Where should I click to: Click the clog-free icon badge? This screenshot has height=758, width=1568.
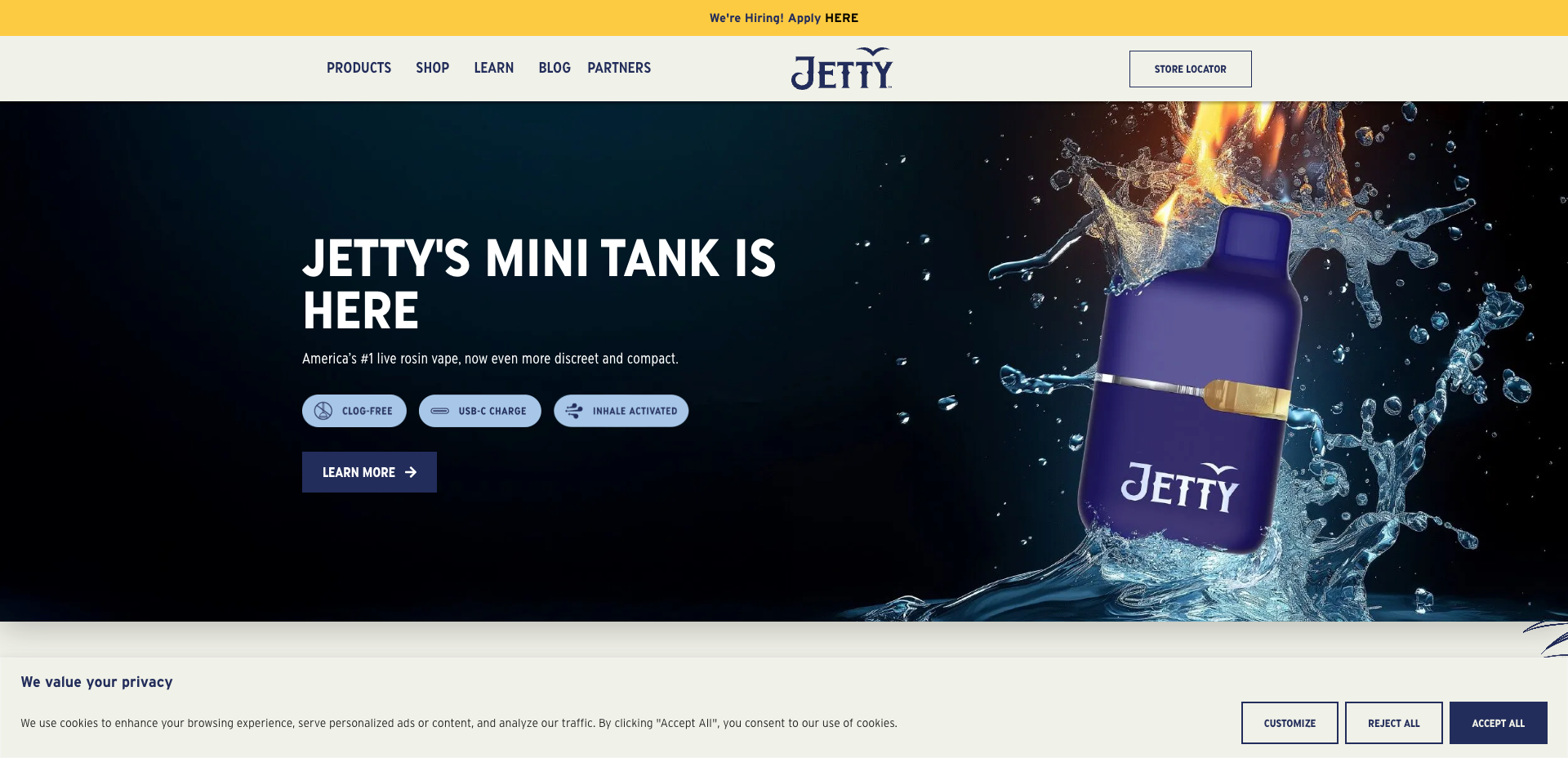[x=323, y=411]
